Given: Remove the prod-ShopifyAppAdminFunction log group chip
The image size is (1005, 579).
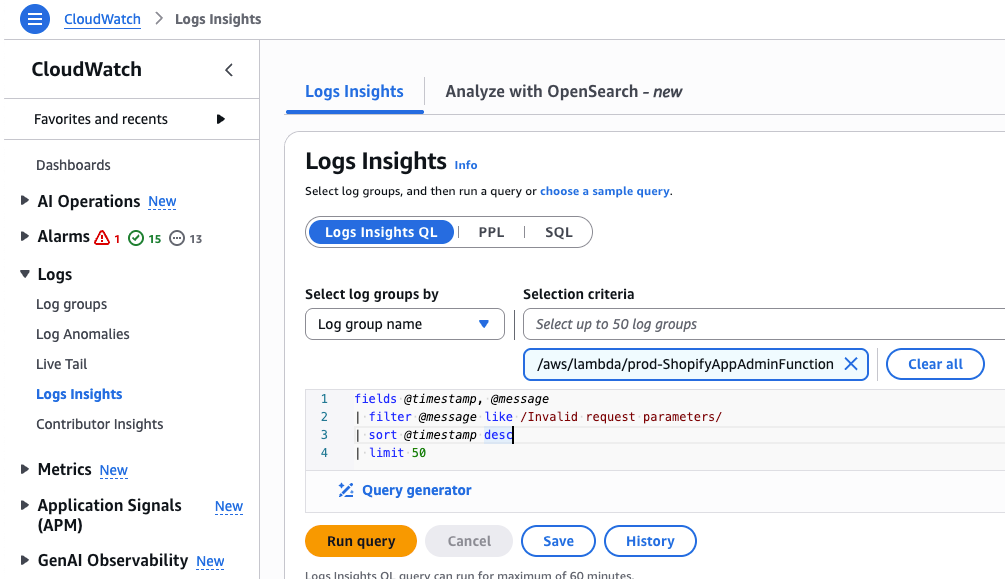Looking at the screenshot, I should point(851,364).
